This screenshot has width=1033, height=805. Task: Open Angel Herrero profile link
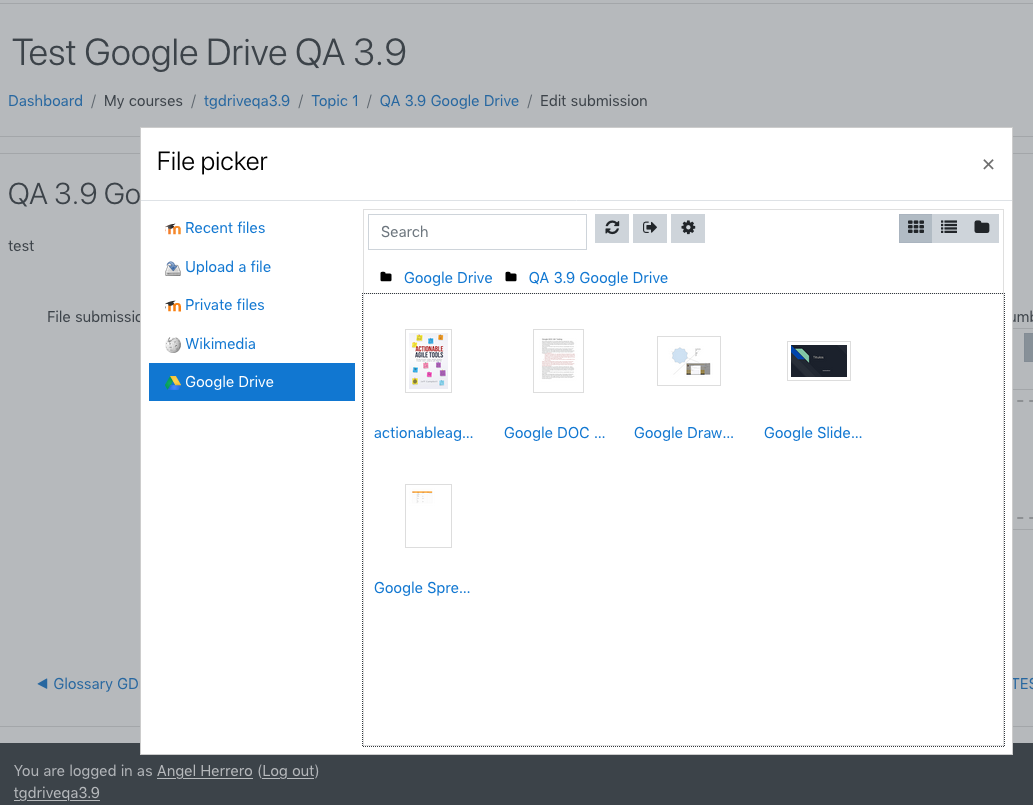tap(205, 771)
